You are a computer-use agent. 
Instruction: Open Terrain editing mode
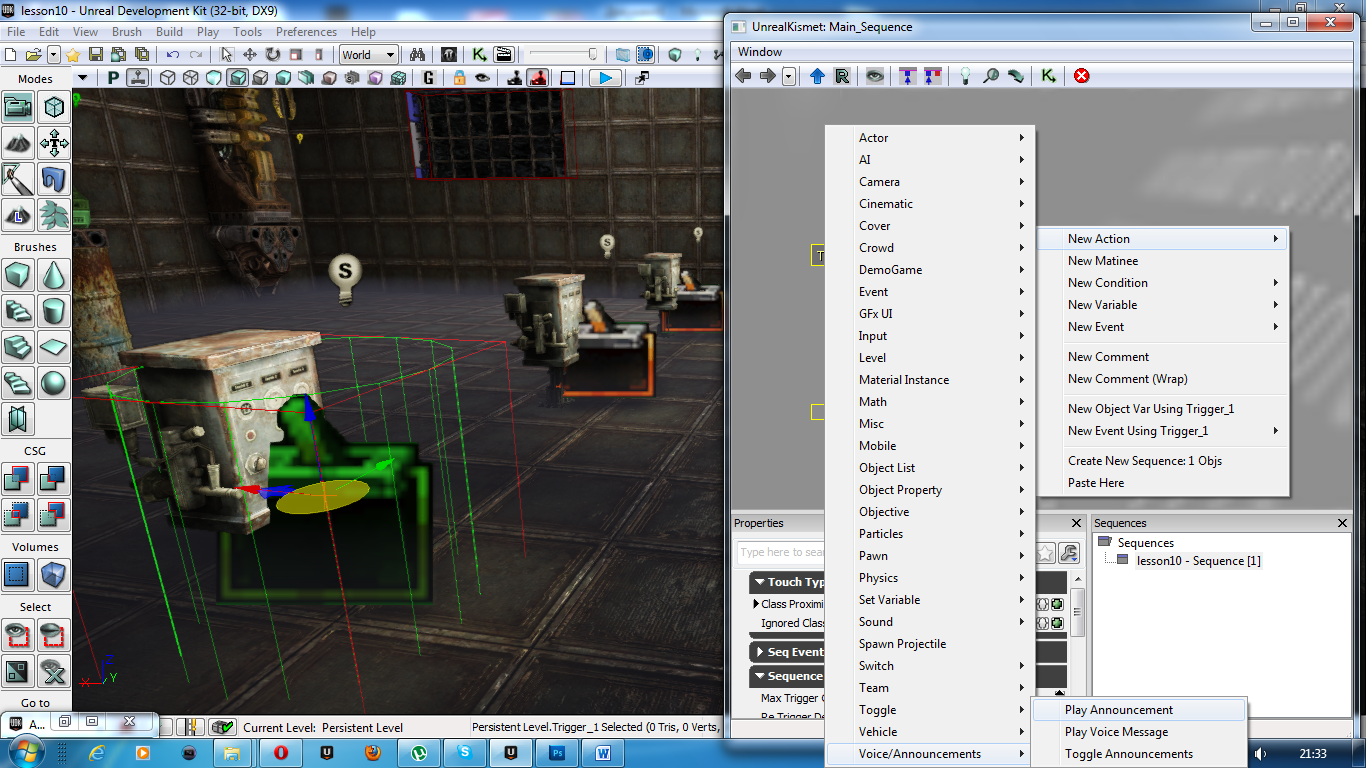tap(19, 143)
